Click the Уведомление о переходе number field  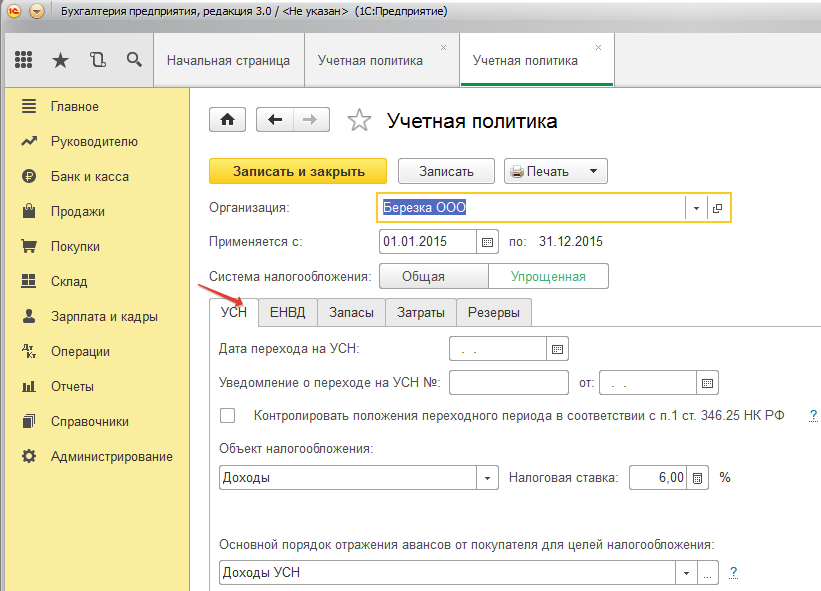[509, 382]
